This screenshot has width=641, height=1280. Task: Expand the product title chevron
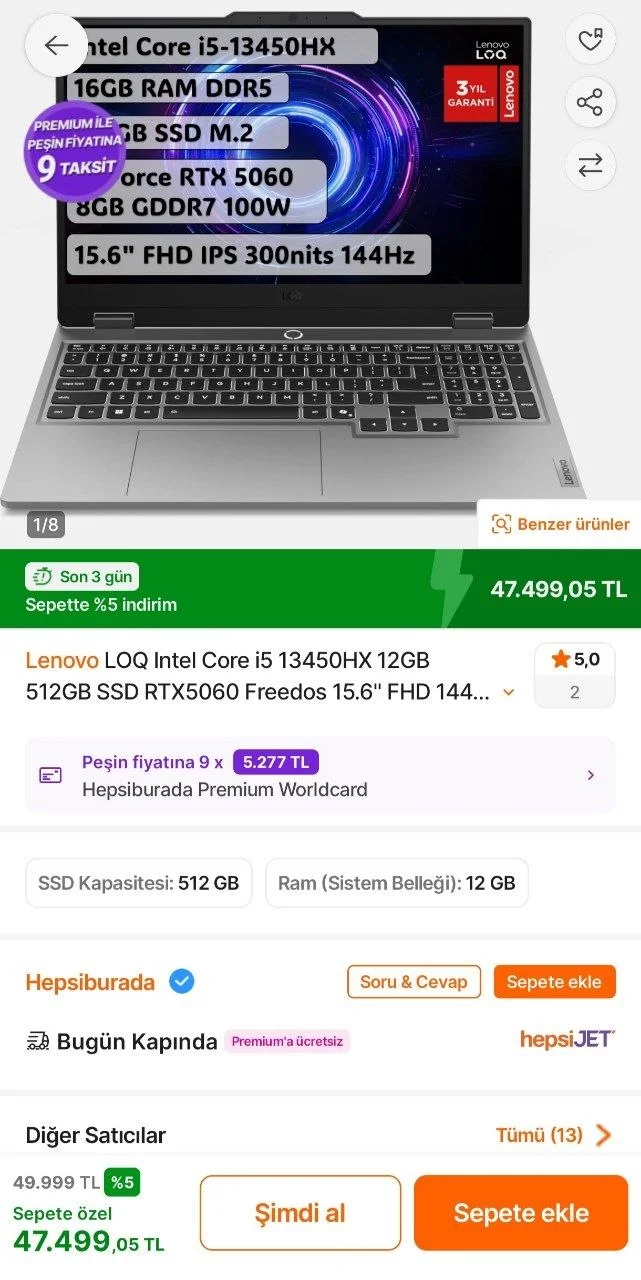pyautogui.click(x=509, y=692)
